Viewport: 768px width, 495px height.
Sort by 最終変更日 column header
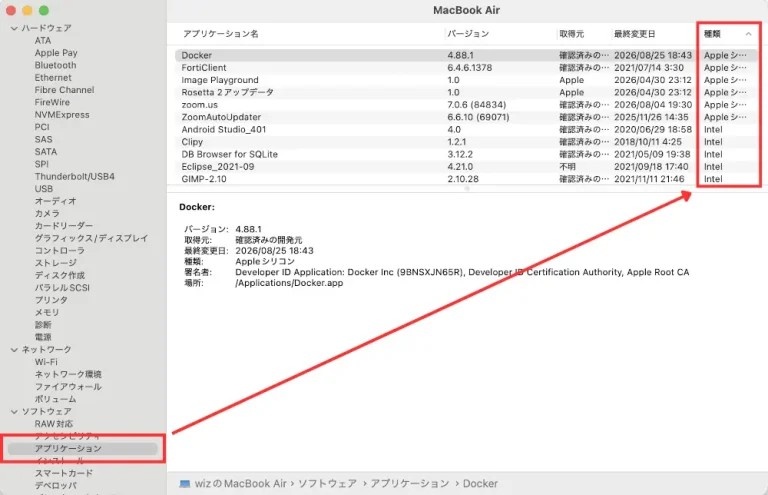[634, 34]
